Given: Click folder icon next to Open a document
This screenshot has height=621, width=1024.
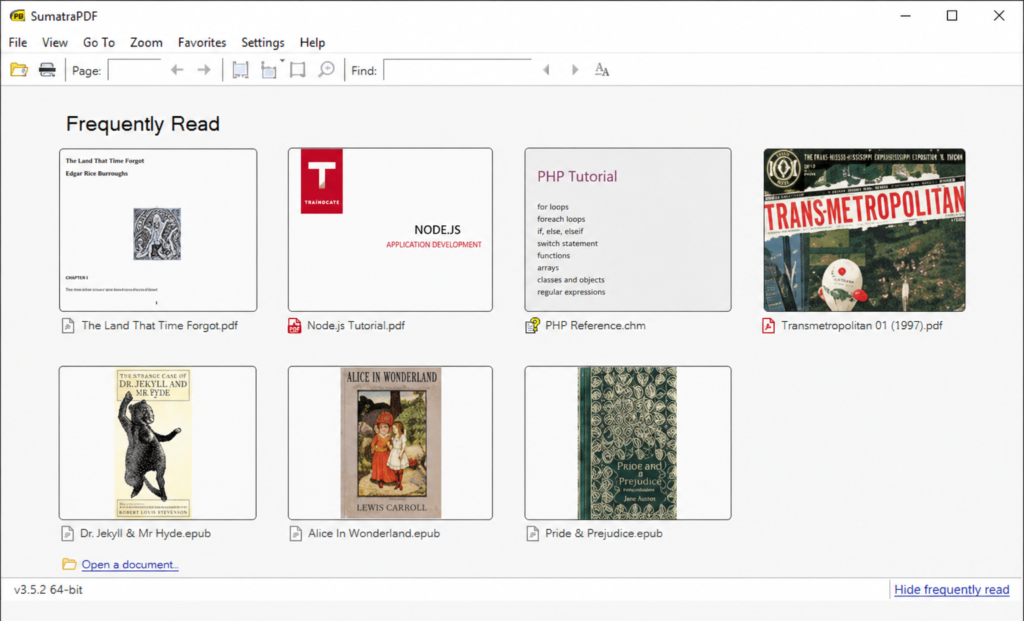Looking at the screenshot, I should tap(69, 564).
